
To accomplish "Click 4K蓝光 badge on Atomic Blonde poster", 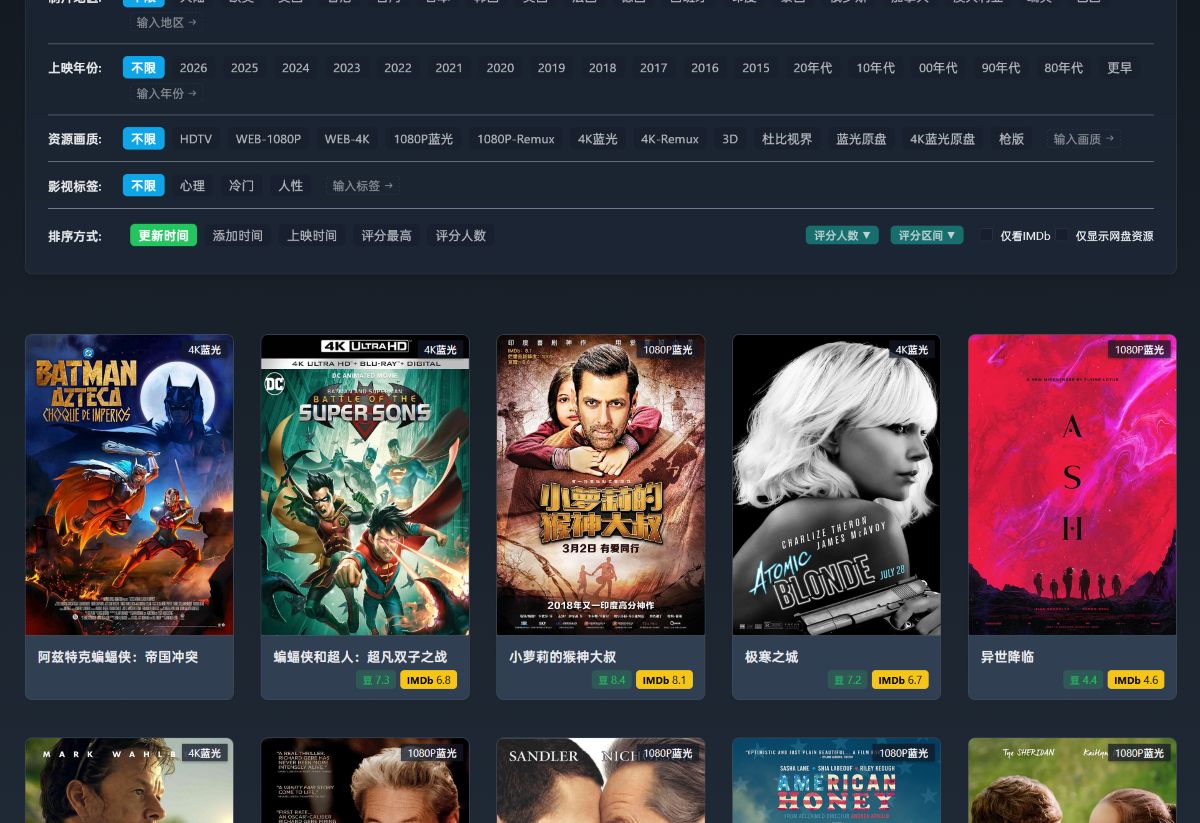I will [x=911, y=350].
